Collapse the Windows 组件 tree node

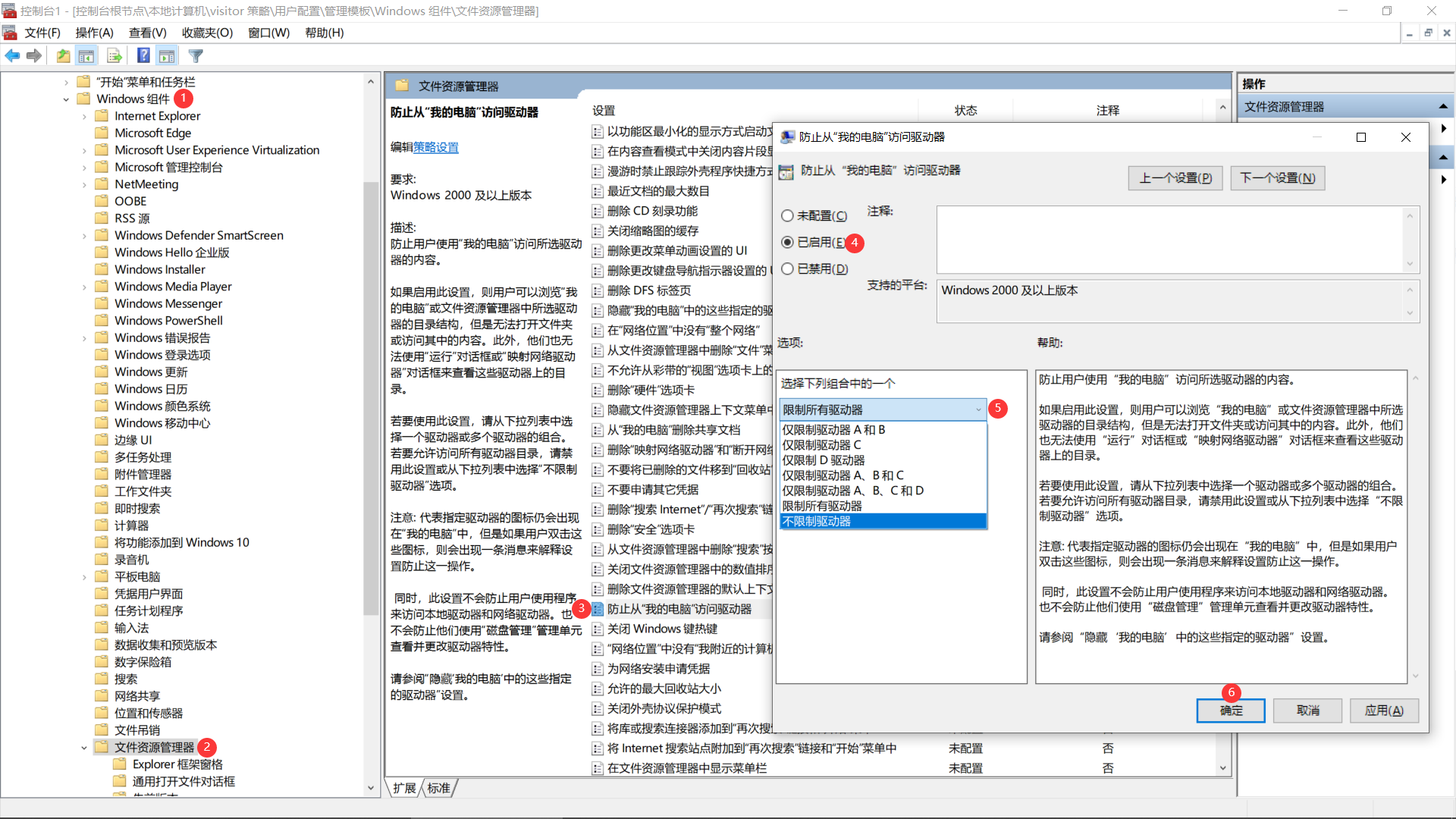66,99
